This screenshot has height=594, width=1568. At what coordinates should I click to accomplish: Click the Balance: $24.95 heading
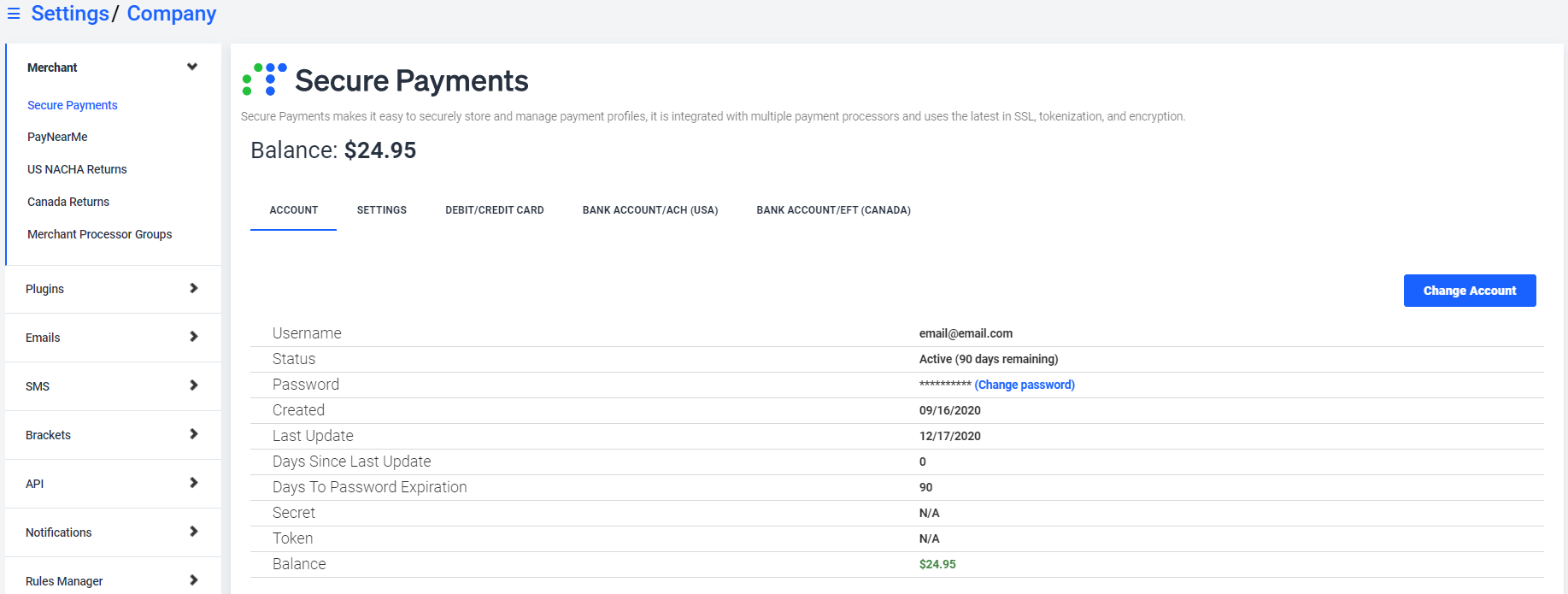coord(333,150)
